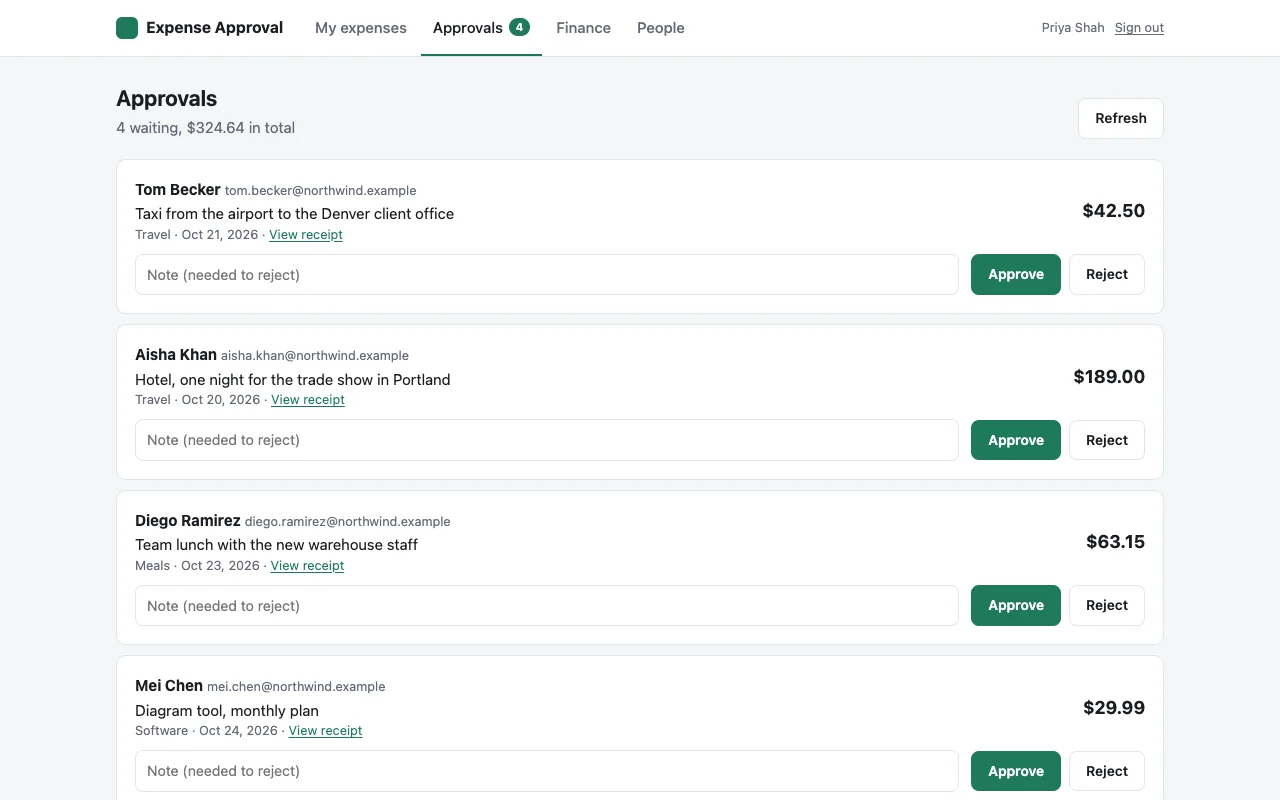Image resolution: width=1280 pixels, height=800 pixels.
Task: Click the note field for Aisha Khan
Action: pos(547,440)
